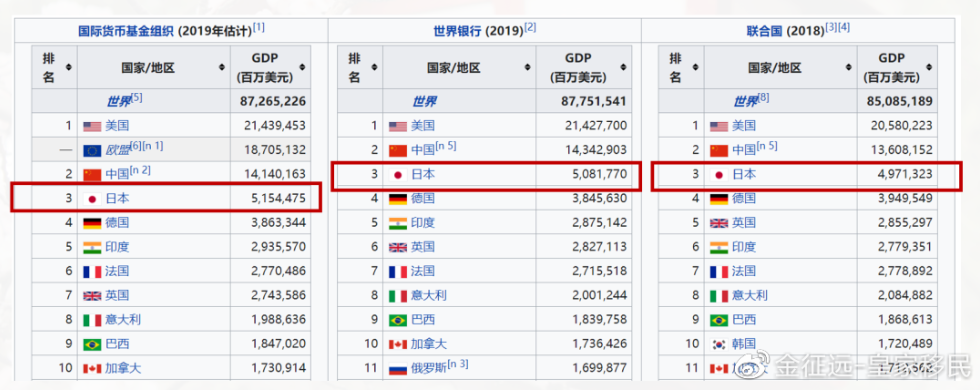Click China's flag in the IMF table
The height and width of the screenshot is (390, 980).
click(x=92, y=174)
